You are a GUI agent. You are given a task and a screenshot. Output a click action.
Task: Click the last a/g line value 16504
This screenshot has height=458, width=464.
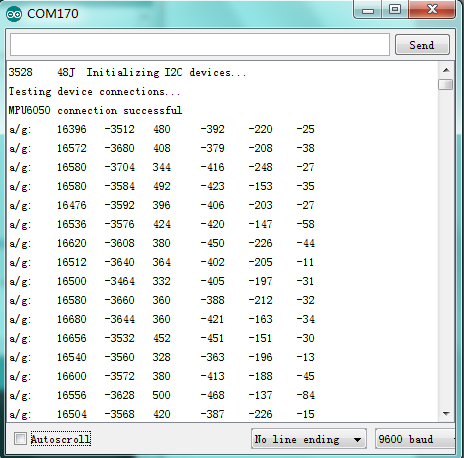(72, 414)
